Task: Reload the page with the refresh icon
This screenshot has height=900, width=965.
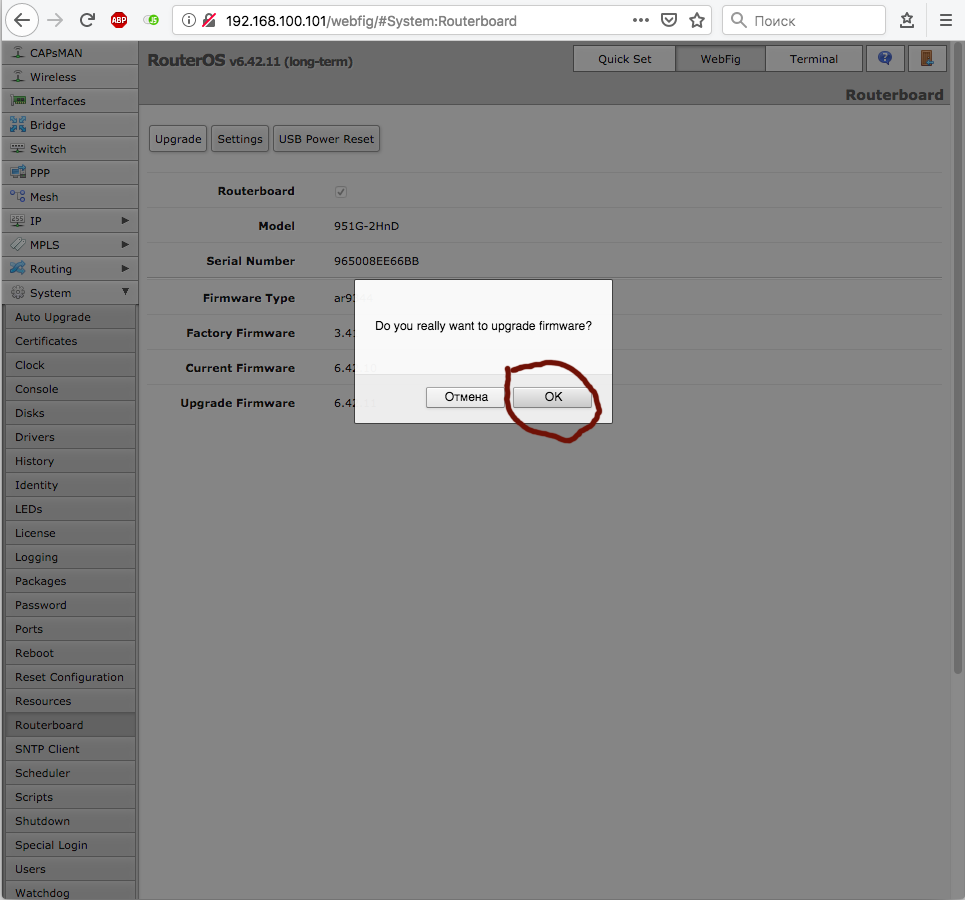Action: [x=87, y=20]
